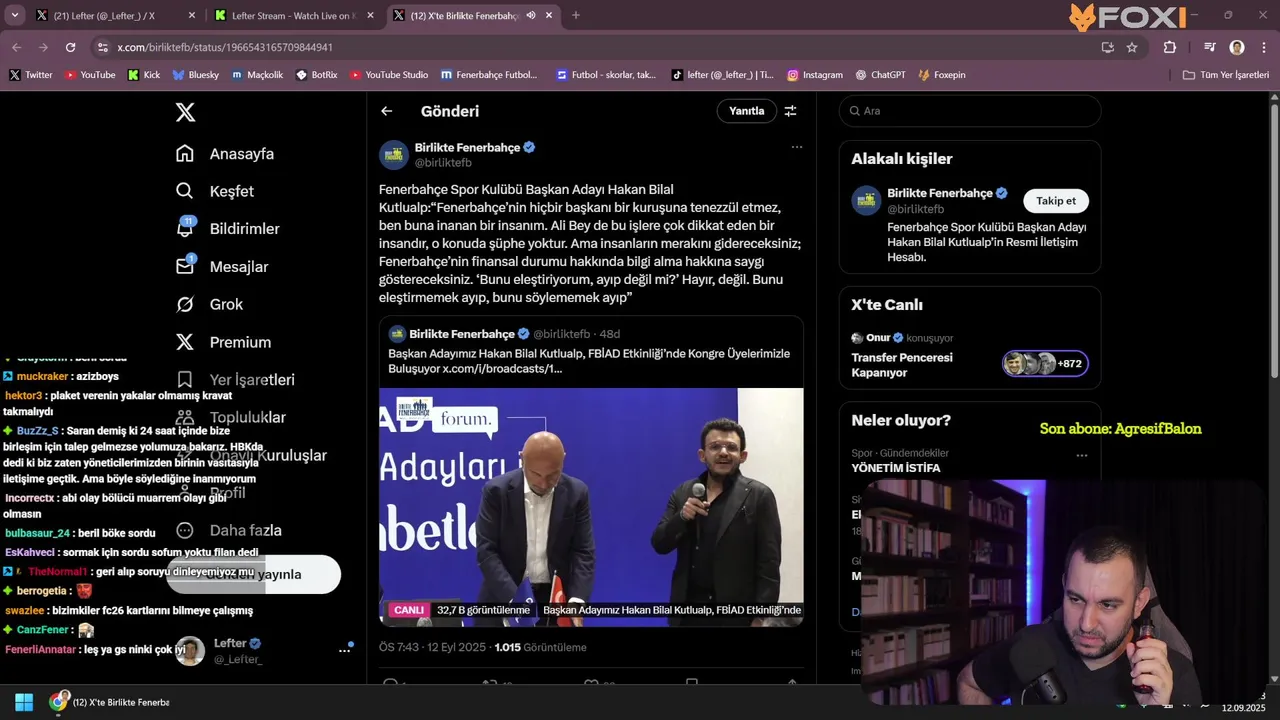1280x720 pixels.
Task: Open Anasayfa home from the sidebar
Action: point(224,154)
